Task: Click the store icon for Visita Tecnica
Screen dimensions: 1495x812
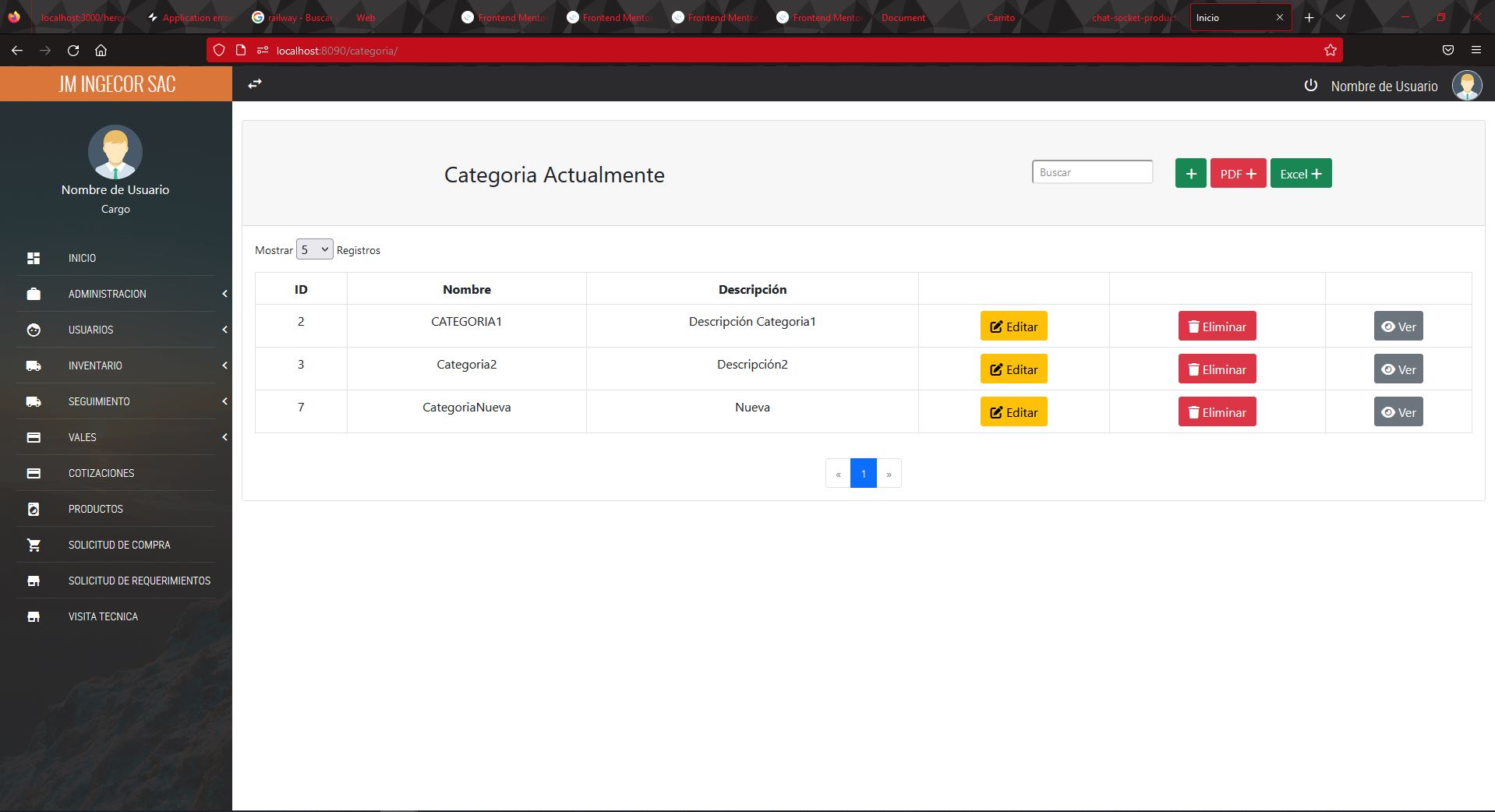Action: [34, 616]
